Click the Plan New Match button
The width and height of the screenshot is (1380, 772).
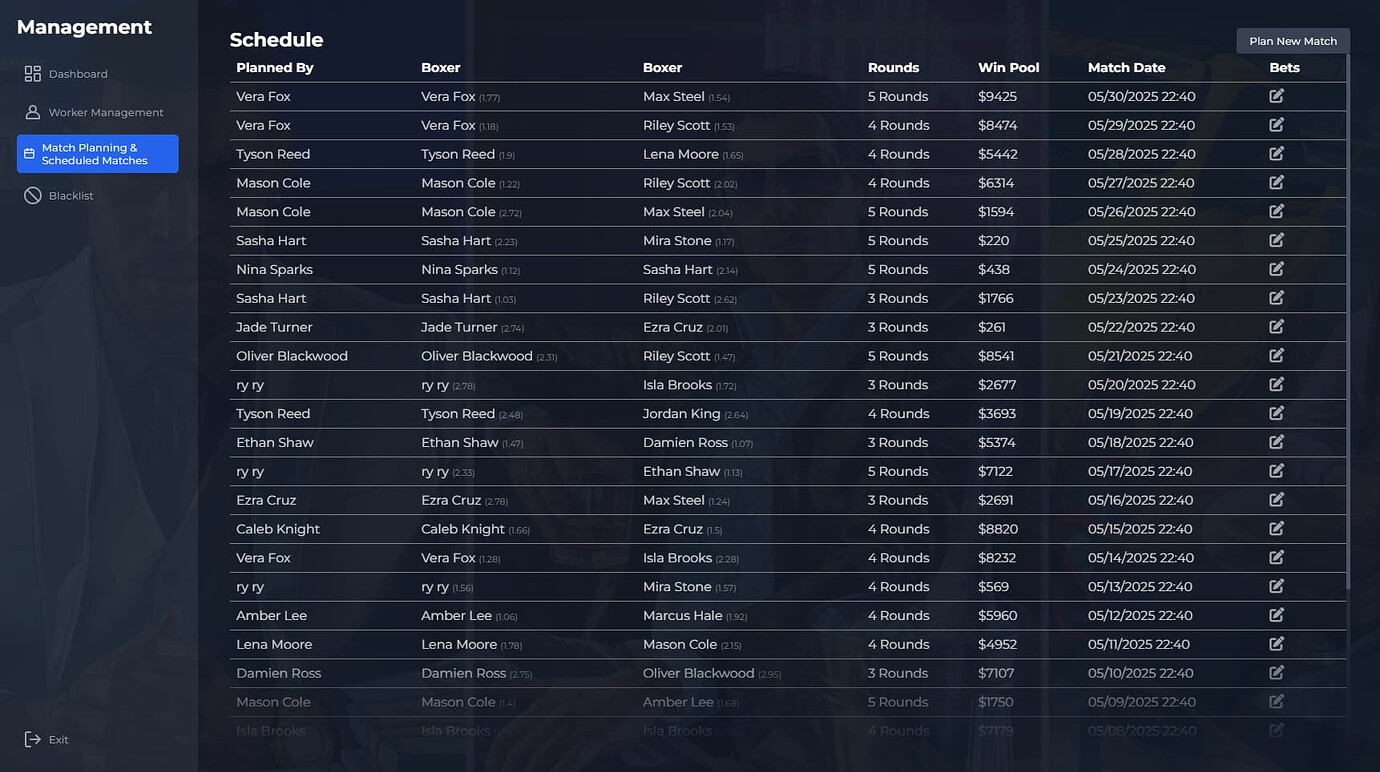click(x=1292, y=41)
